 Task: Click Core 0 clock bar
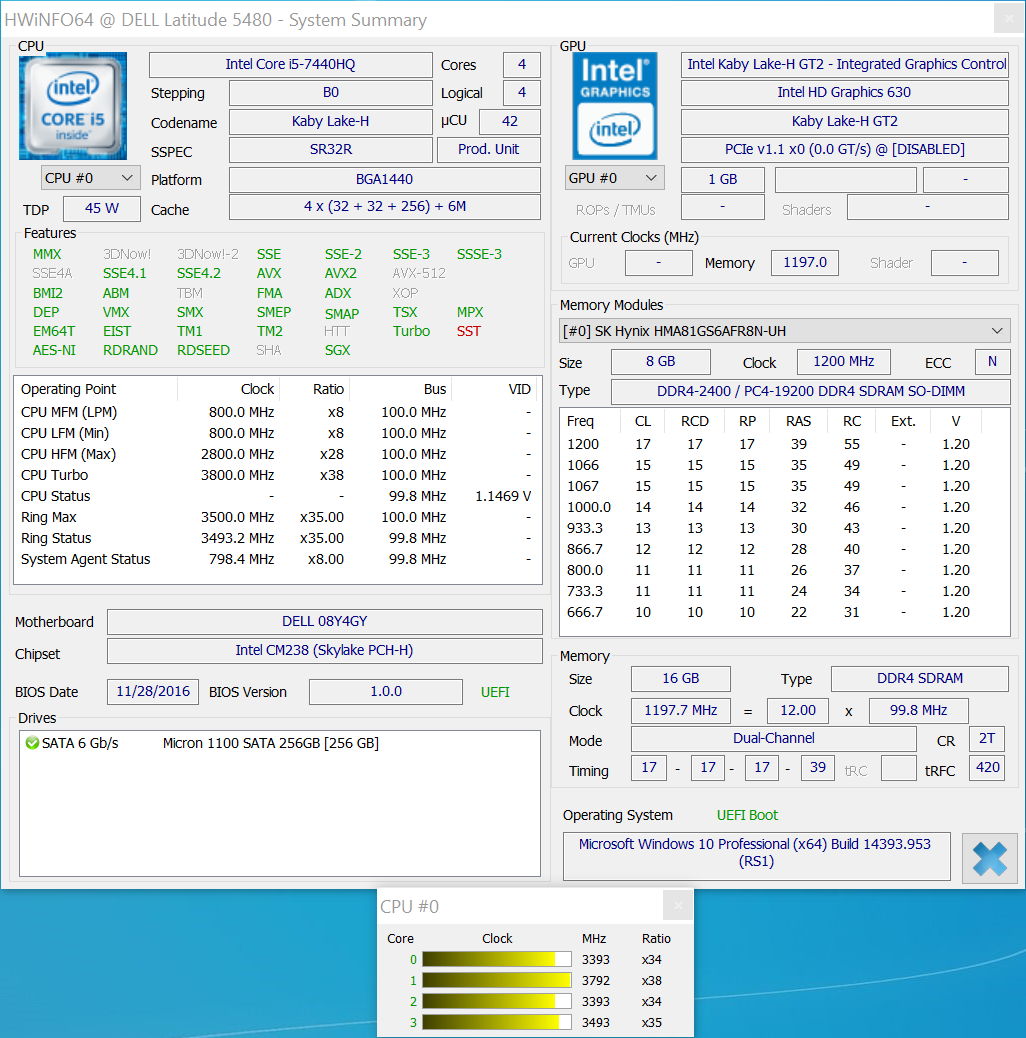pyautogui.click(x=496, y=959)
